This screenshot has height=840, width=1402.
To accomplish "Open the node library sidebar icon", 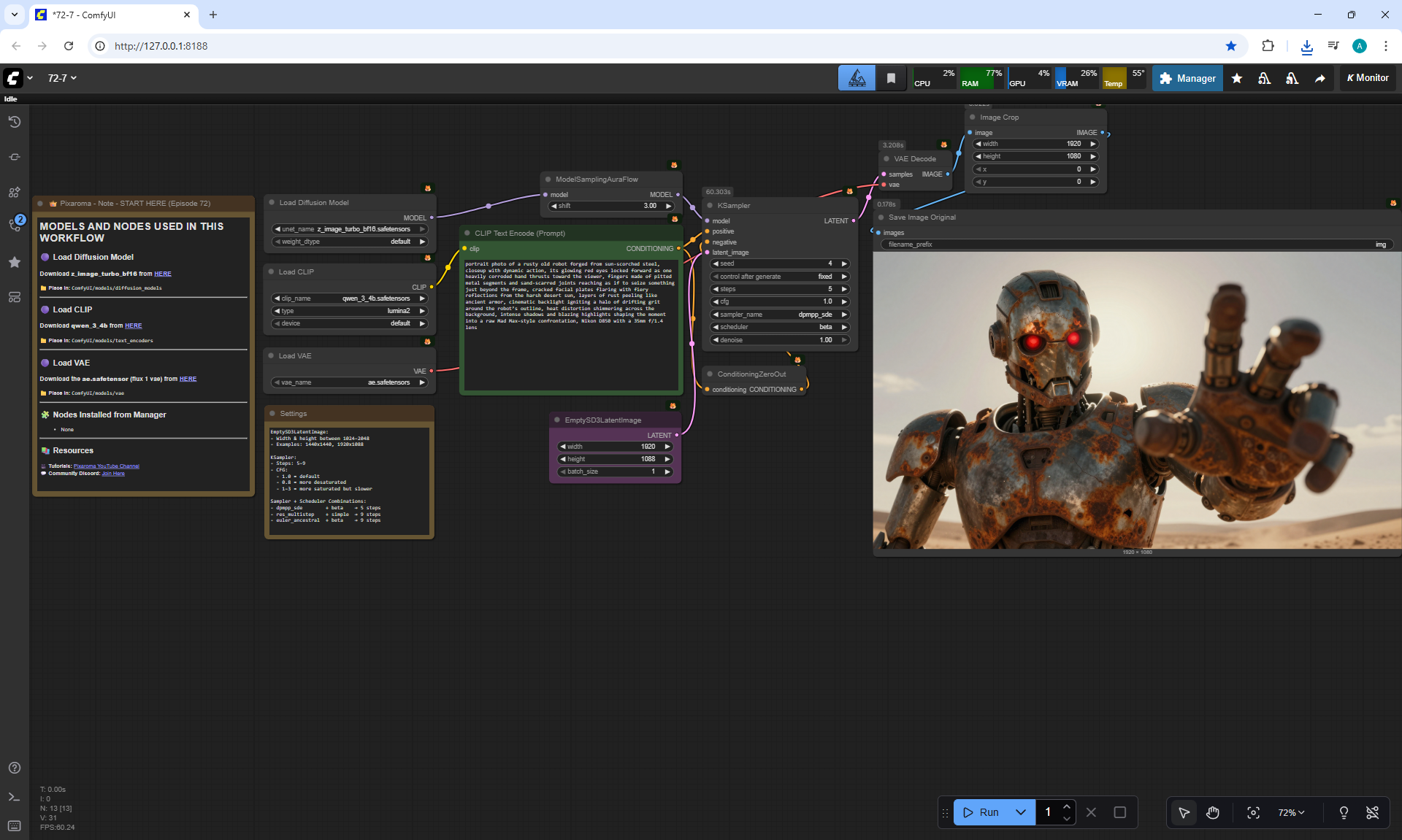I will point(14,192).
